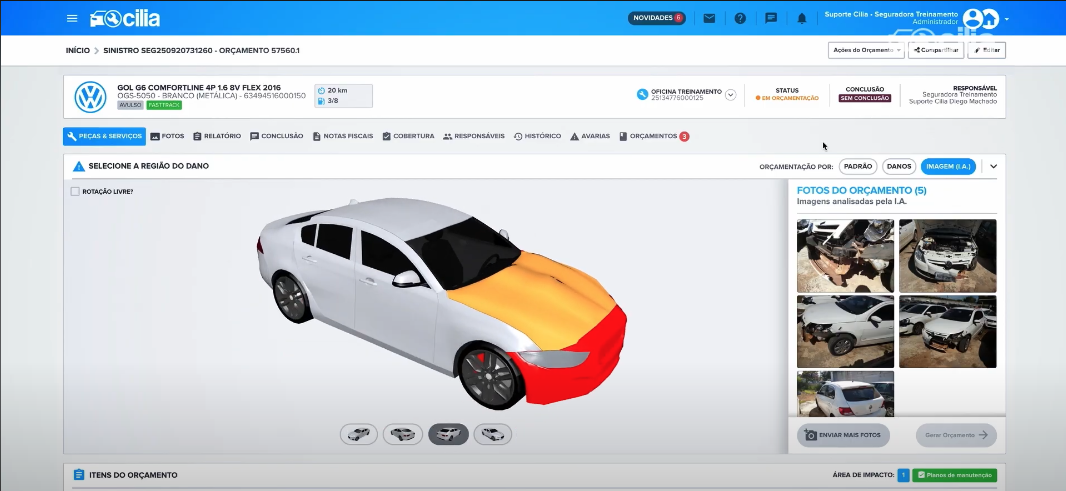This screenshot has width=1066, height=491.
Task: Expand the Oficina Treinamento chevron
Action: click(x=730, y=95)
